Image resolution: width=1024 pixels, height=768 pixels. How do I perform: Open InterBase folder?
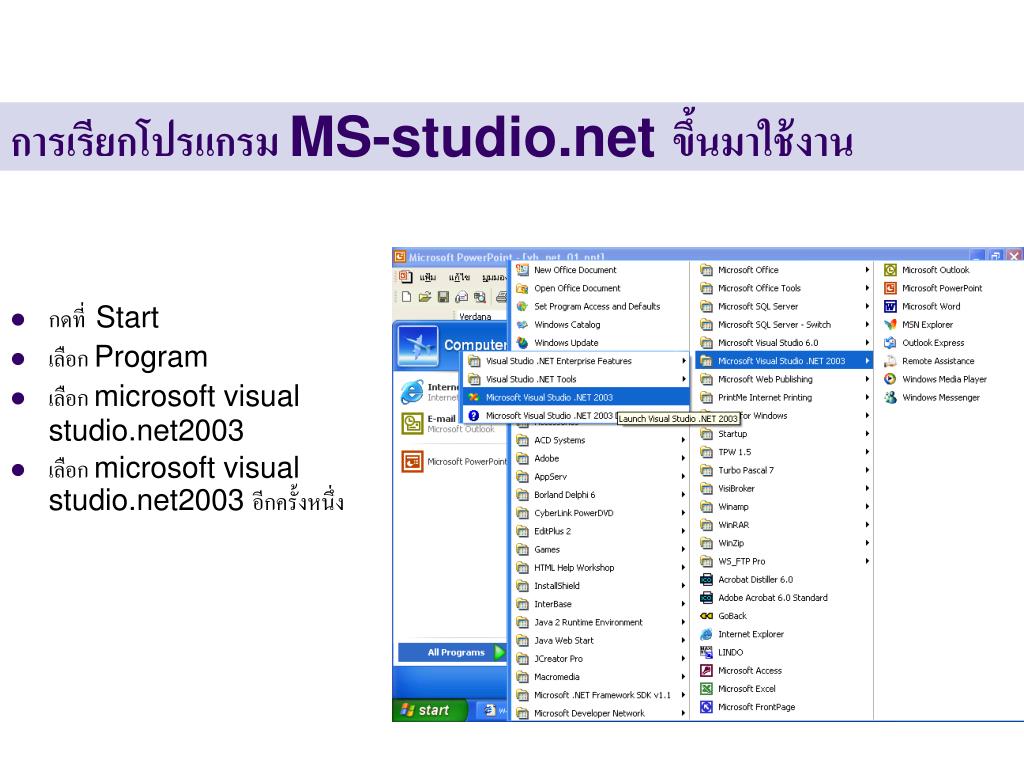[x=601, y=604]
